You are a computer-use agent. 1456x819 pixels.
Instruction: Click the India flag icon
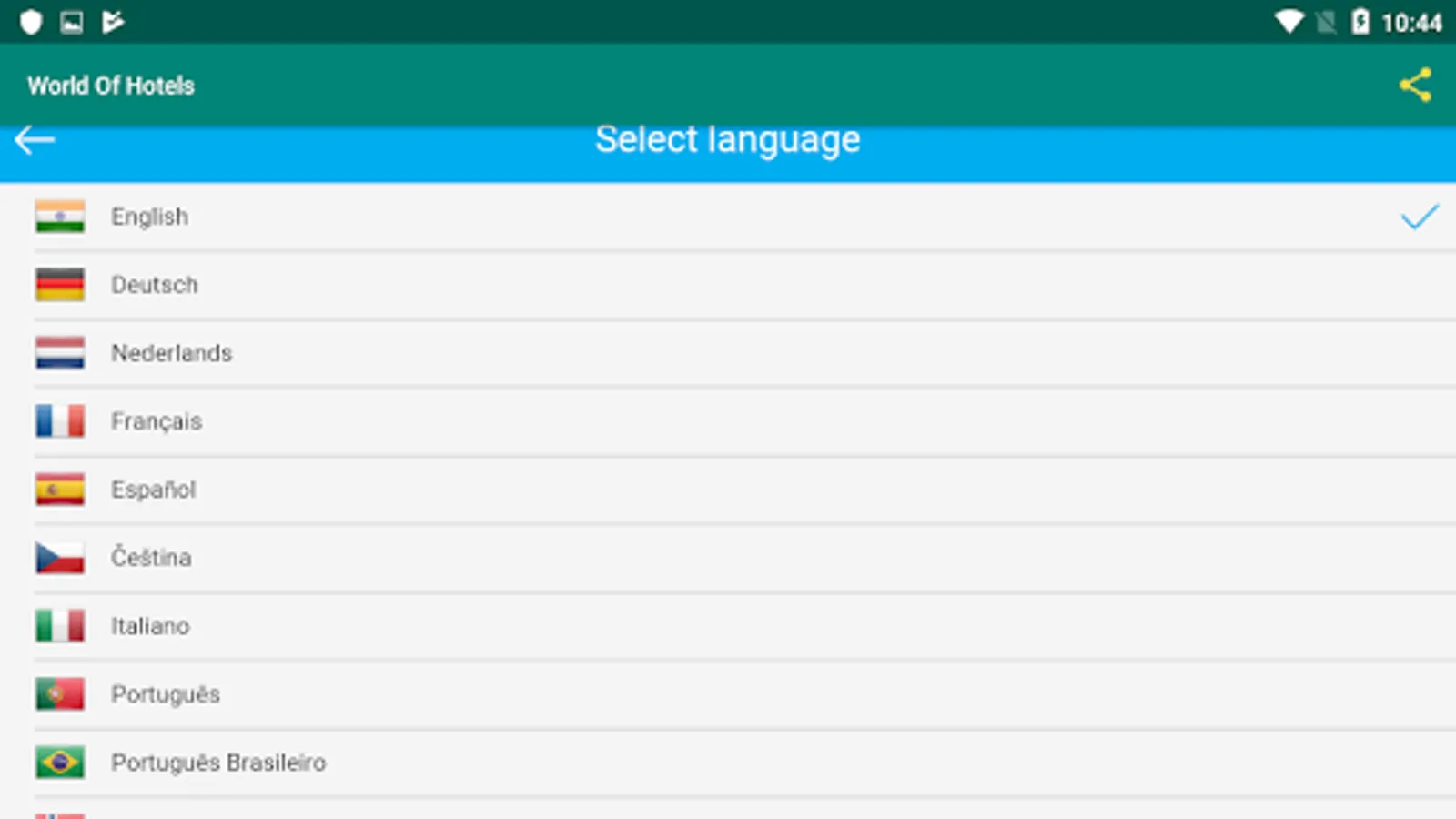pos(60,217)
